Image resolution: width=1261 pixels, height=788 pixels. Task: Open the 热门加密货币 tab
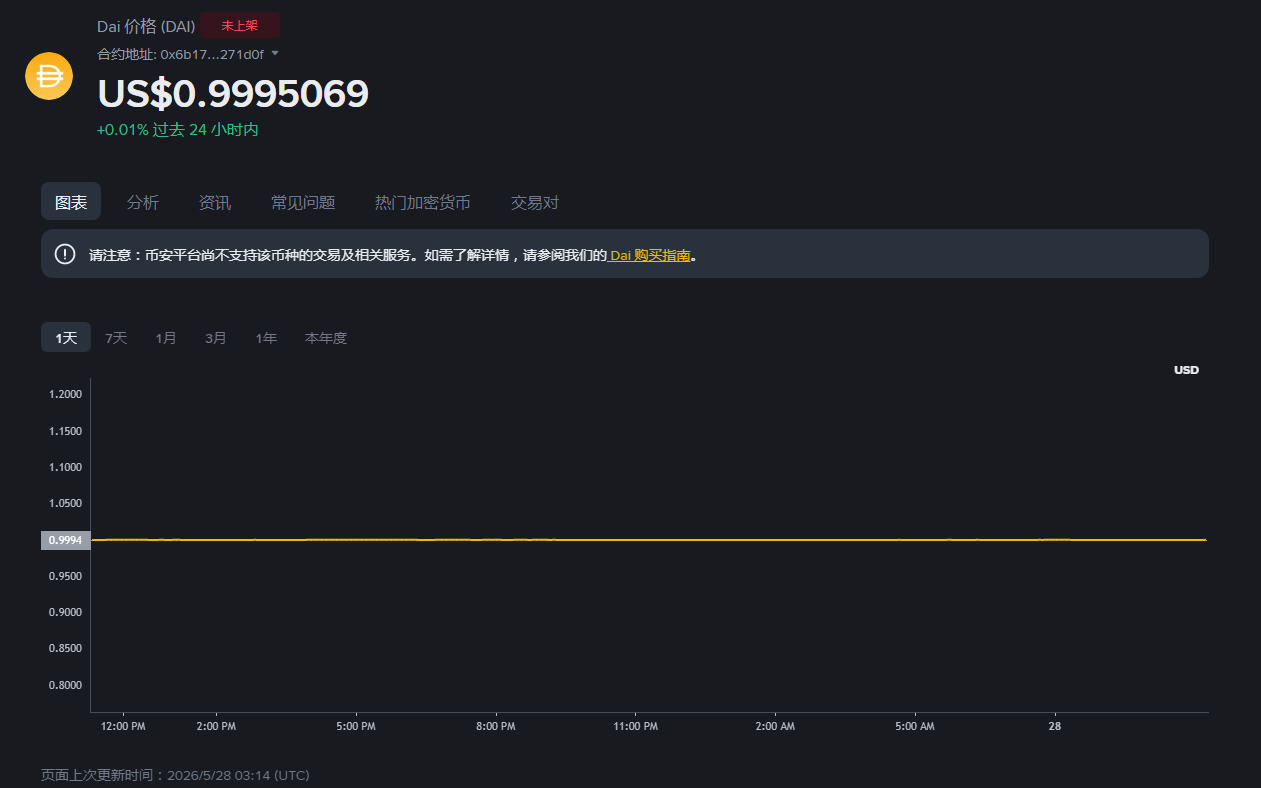point(423,202)
